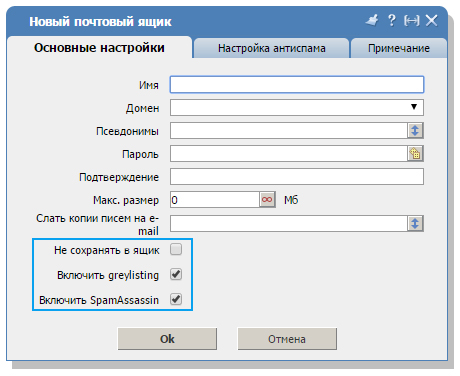Open the Примечание tab
This screenshot has width=460, height=376.
399,48
